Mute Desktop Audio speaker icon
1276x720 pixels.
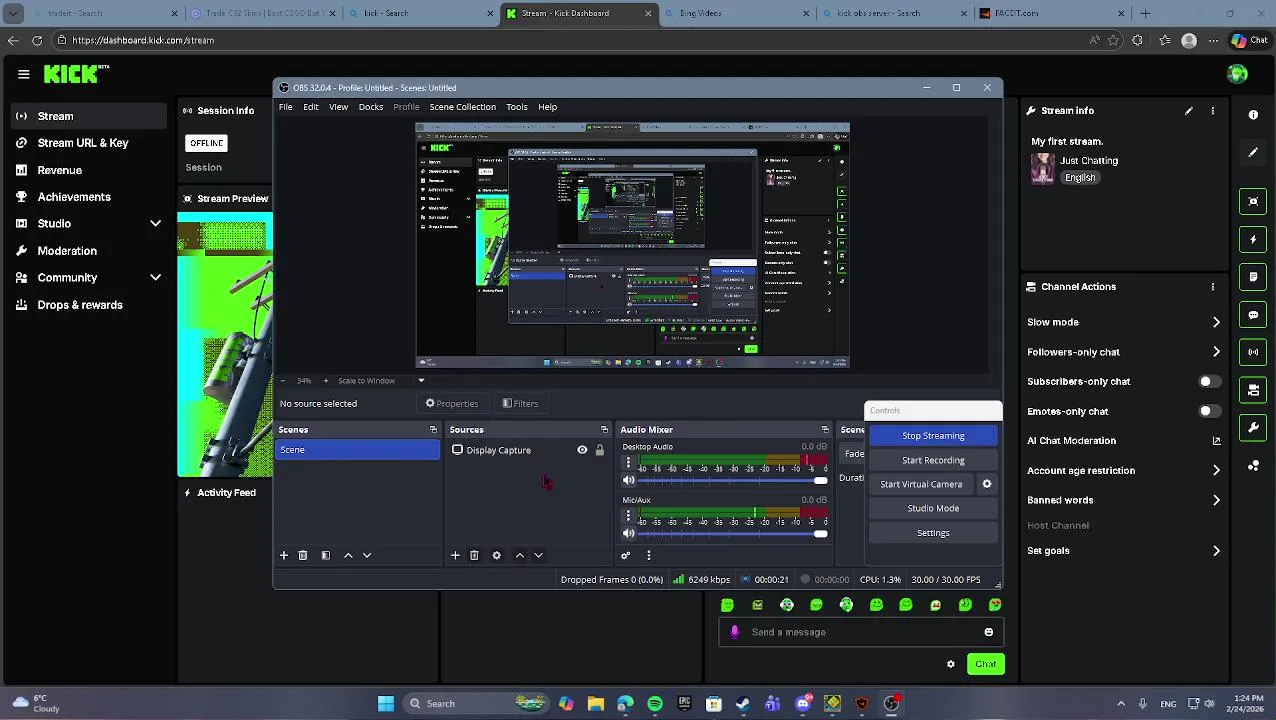629,481
